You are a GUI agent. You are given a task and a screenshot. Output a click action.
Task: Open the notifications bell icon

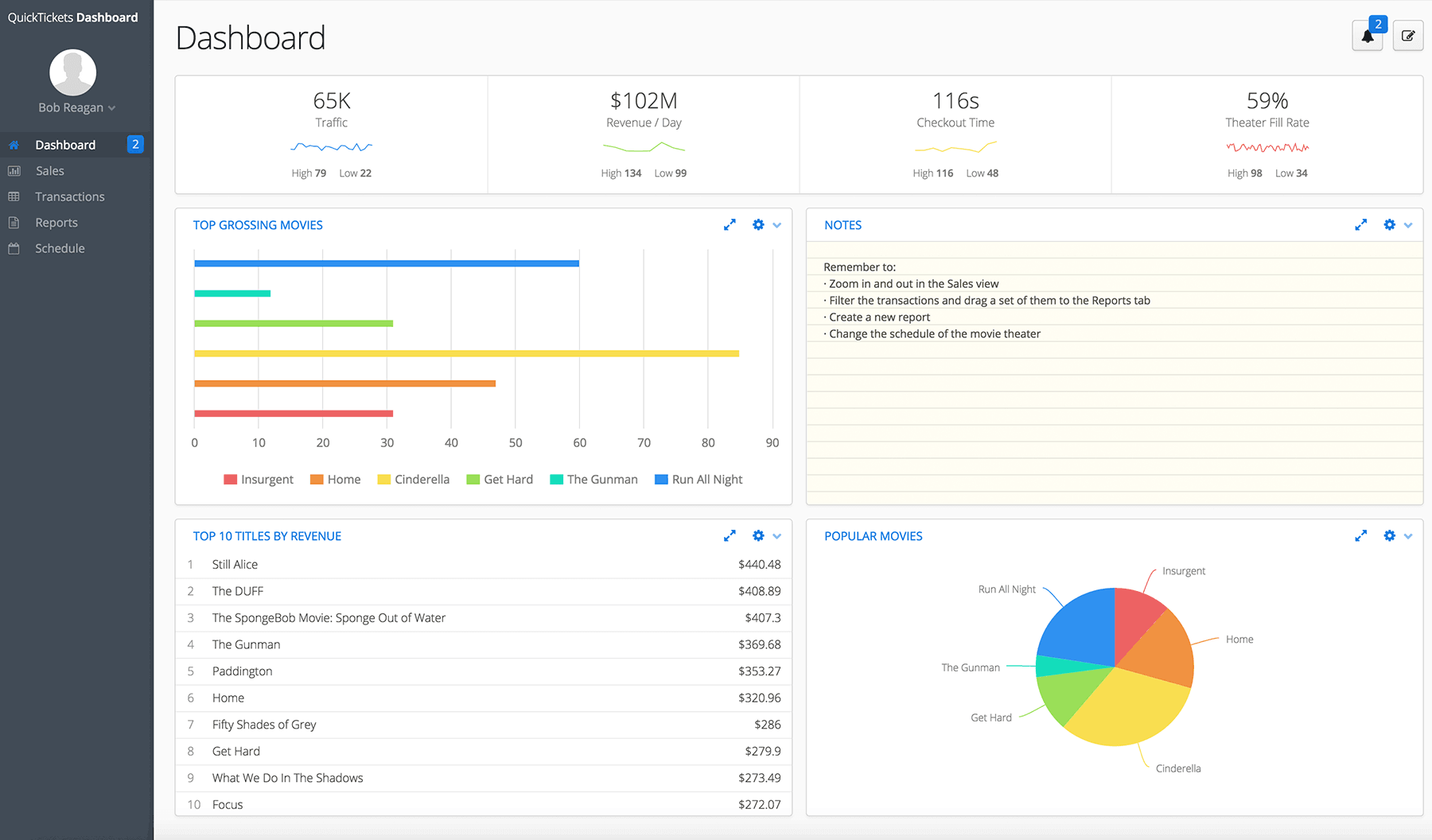point(1367,36)
